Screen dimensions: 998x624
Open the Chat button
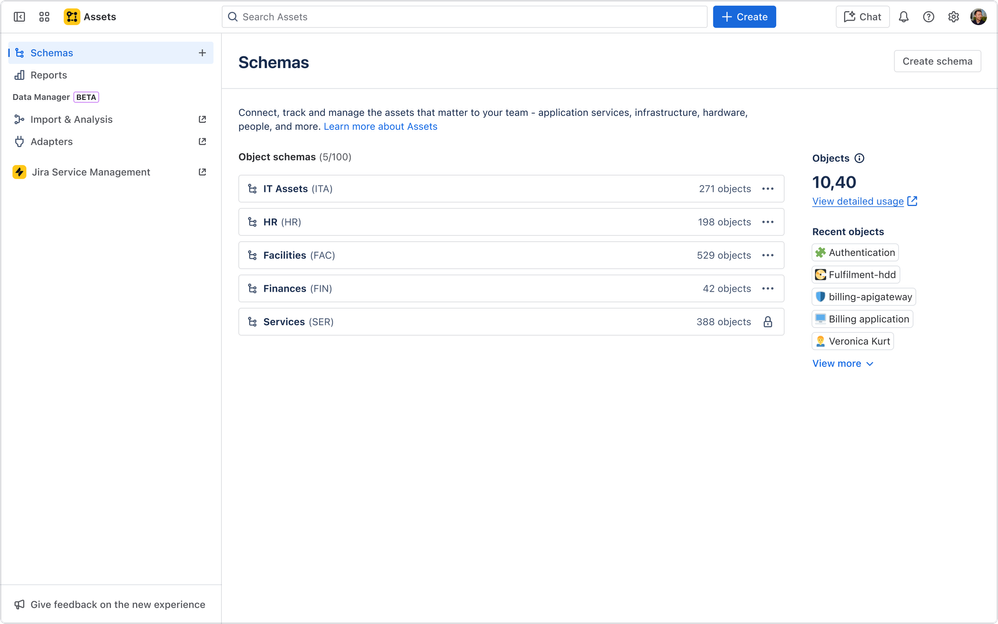click(862, 17)
